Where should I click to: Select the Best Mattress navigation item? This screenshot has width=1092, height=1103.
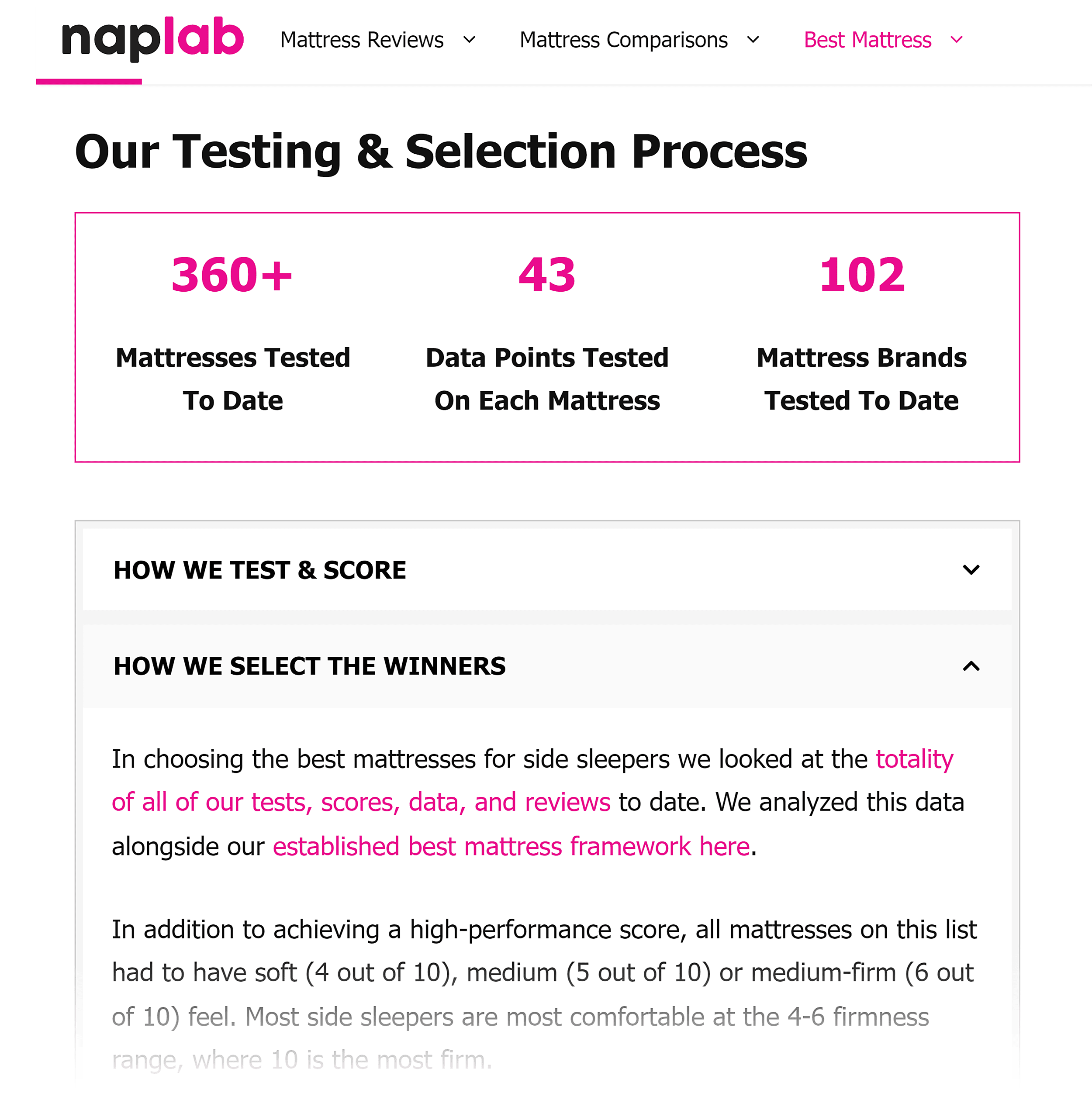(x=867, y=40)
